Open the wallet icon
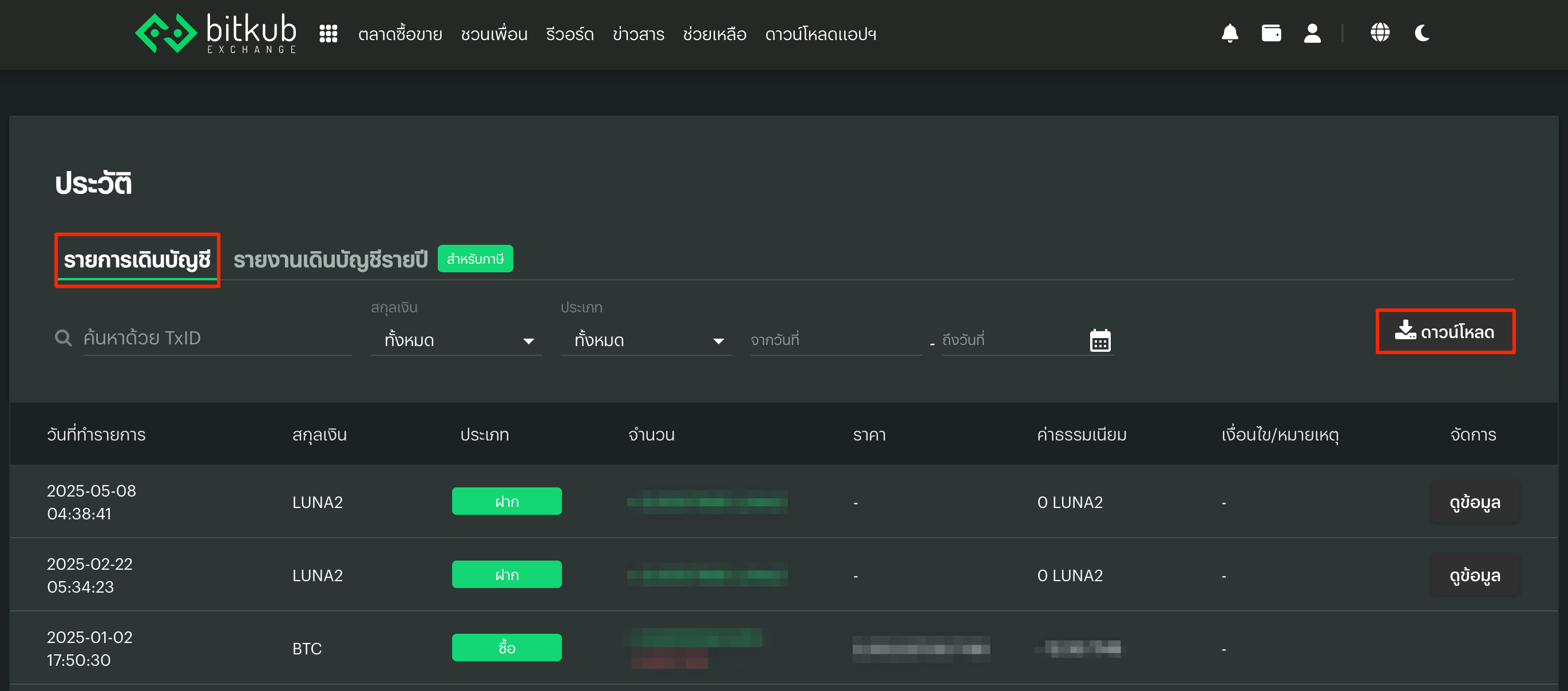 tap(1271, 33)
